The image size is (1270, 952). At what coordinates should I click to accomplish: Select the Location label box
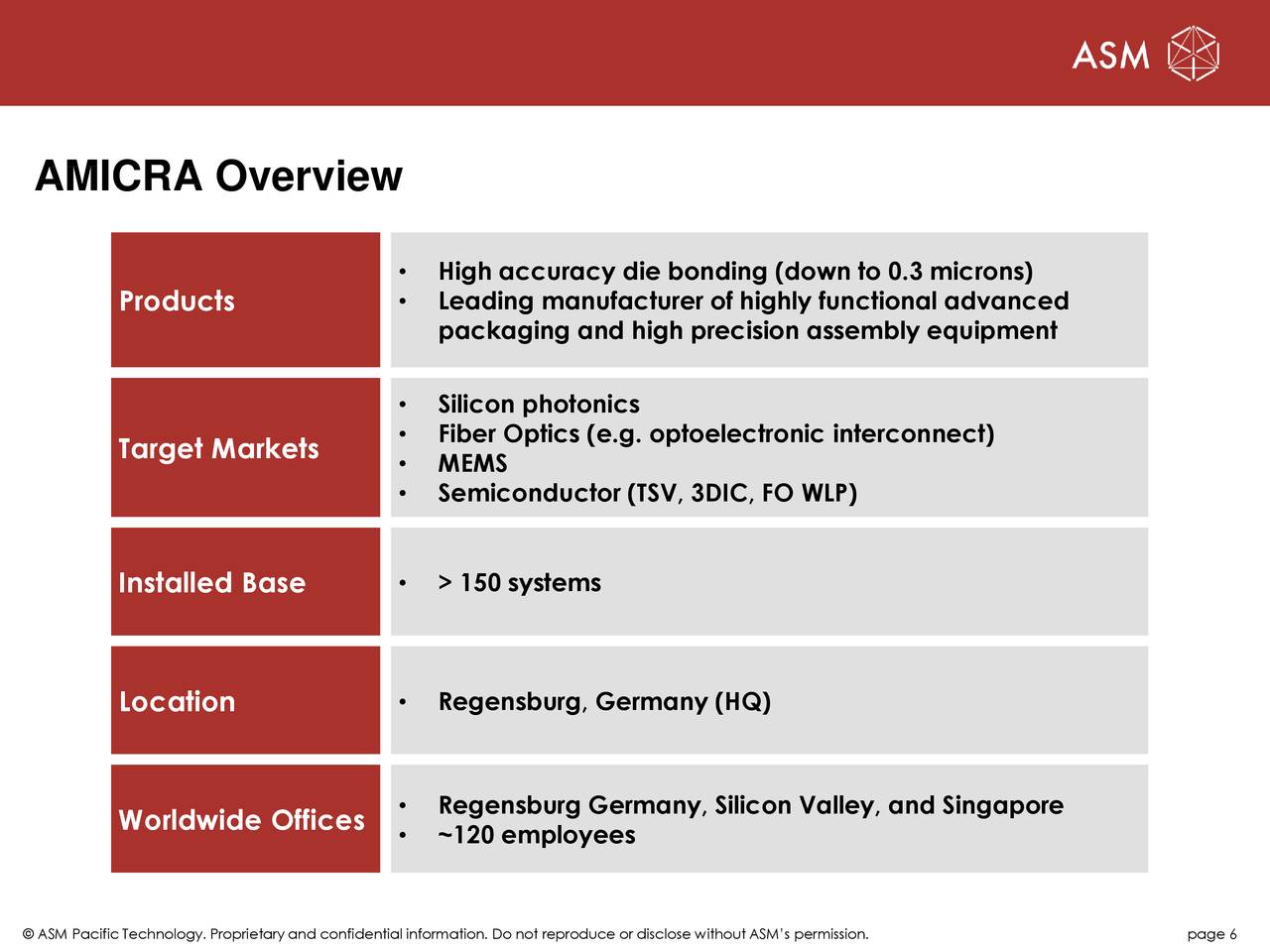coord(244,700)
